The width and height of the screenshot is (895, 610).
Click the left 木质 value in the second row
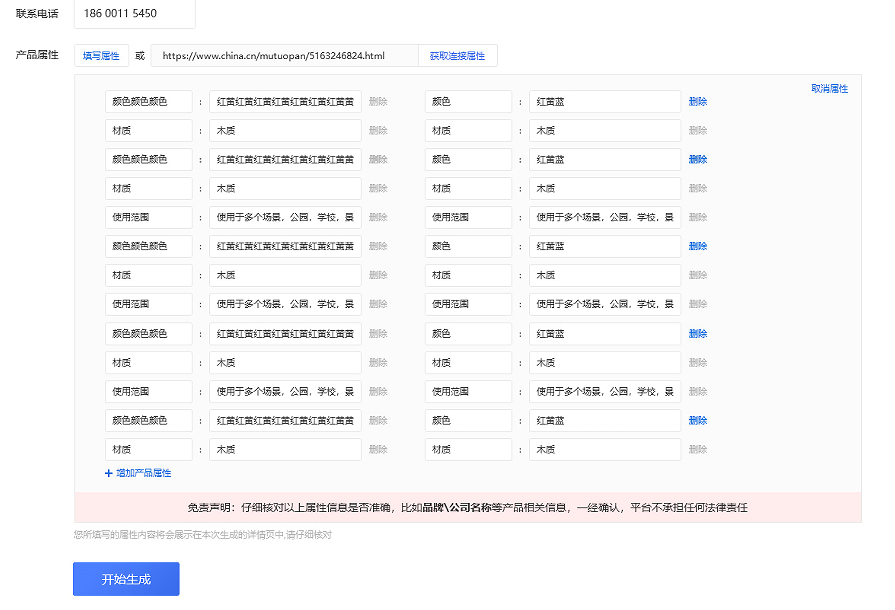pos(285,131)
